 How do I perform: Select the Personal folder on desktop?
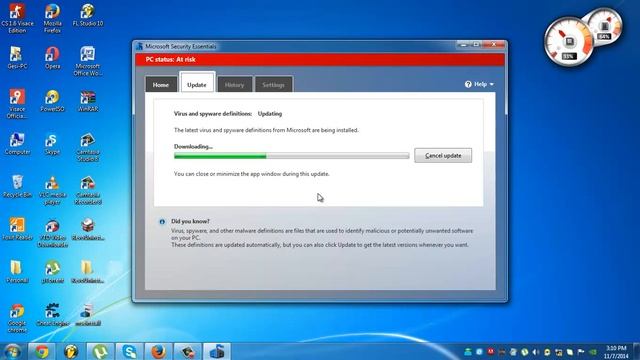tap(17, 272)
